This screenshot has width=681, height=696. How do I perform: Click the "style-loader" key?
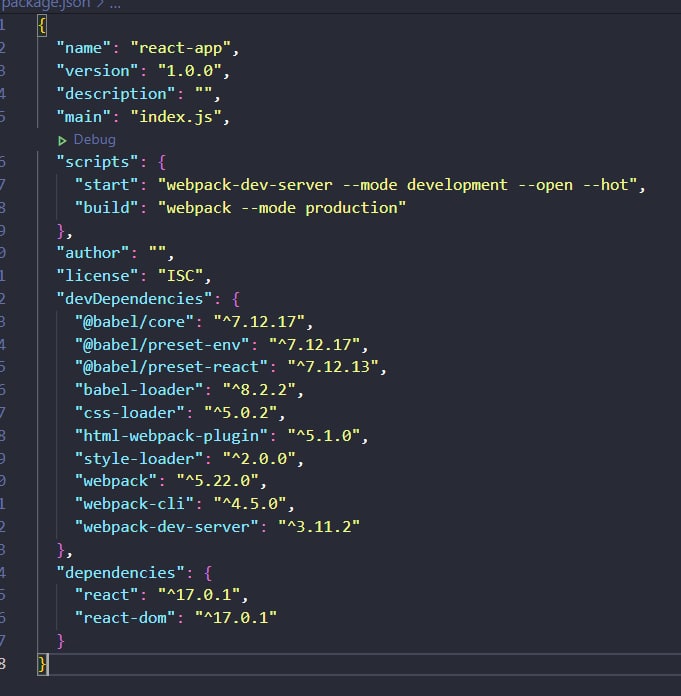[x=139, y=459]
